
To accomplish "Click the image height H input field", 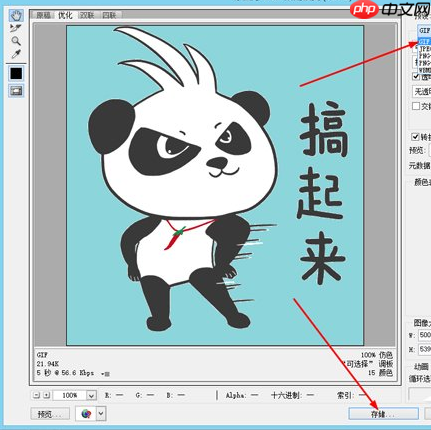I will click(425, 349).
